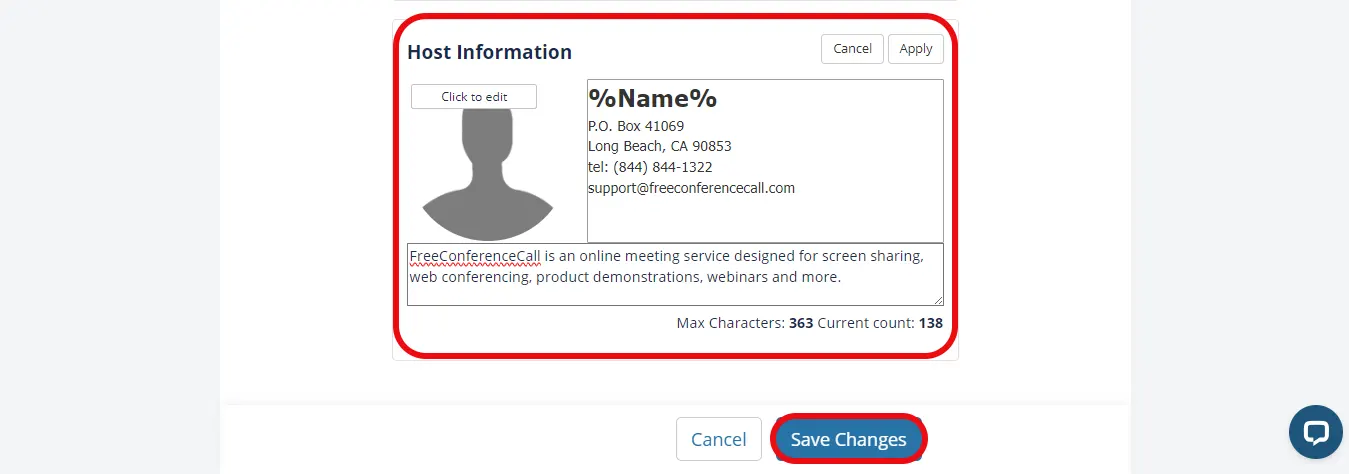
Task: Click Apply in Host Information panel
Action: [915, 49]
